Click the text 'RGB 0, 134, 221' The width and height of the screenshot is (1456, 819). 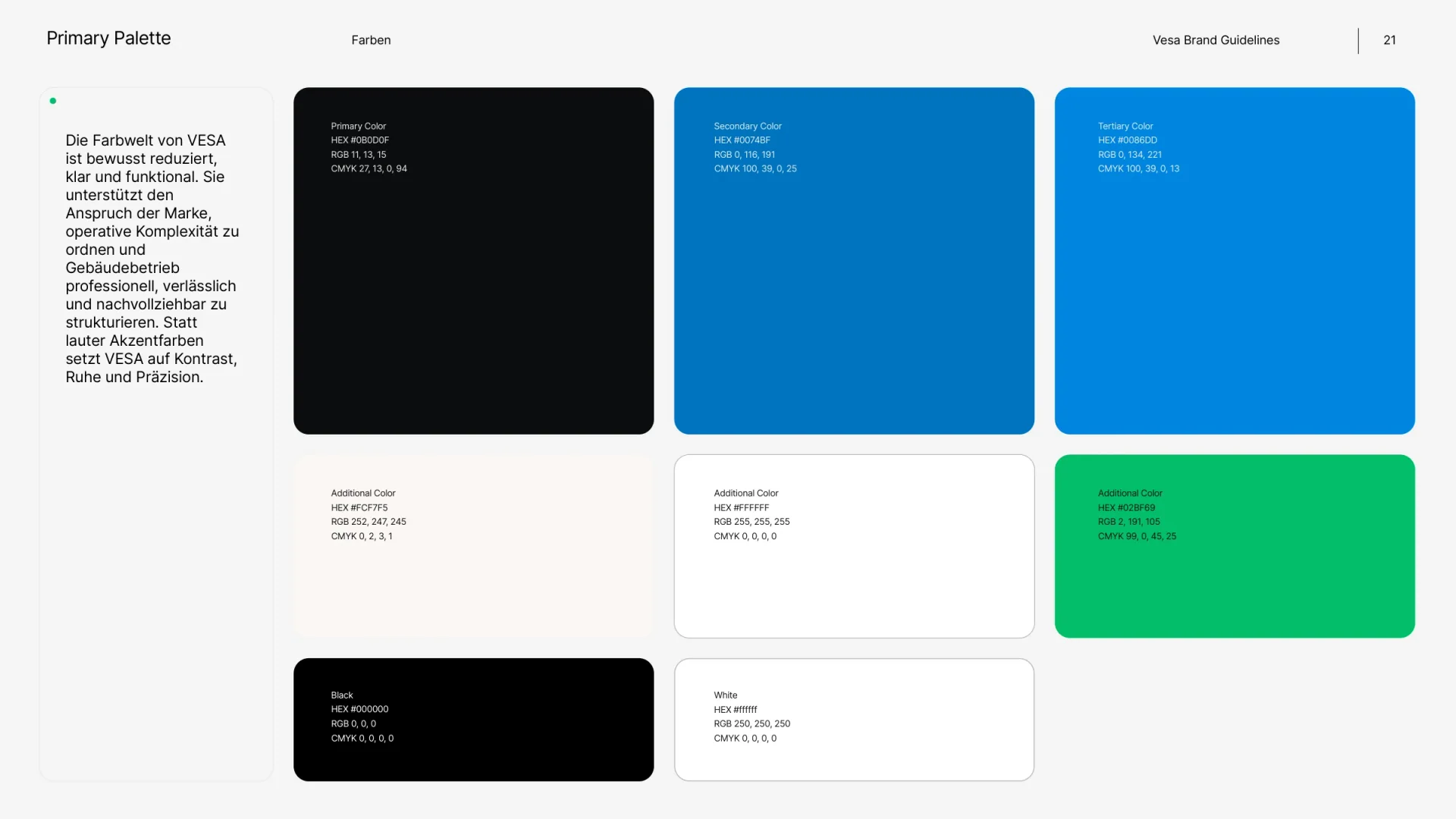pos(1129,155)
